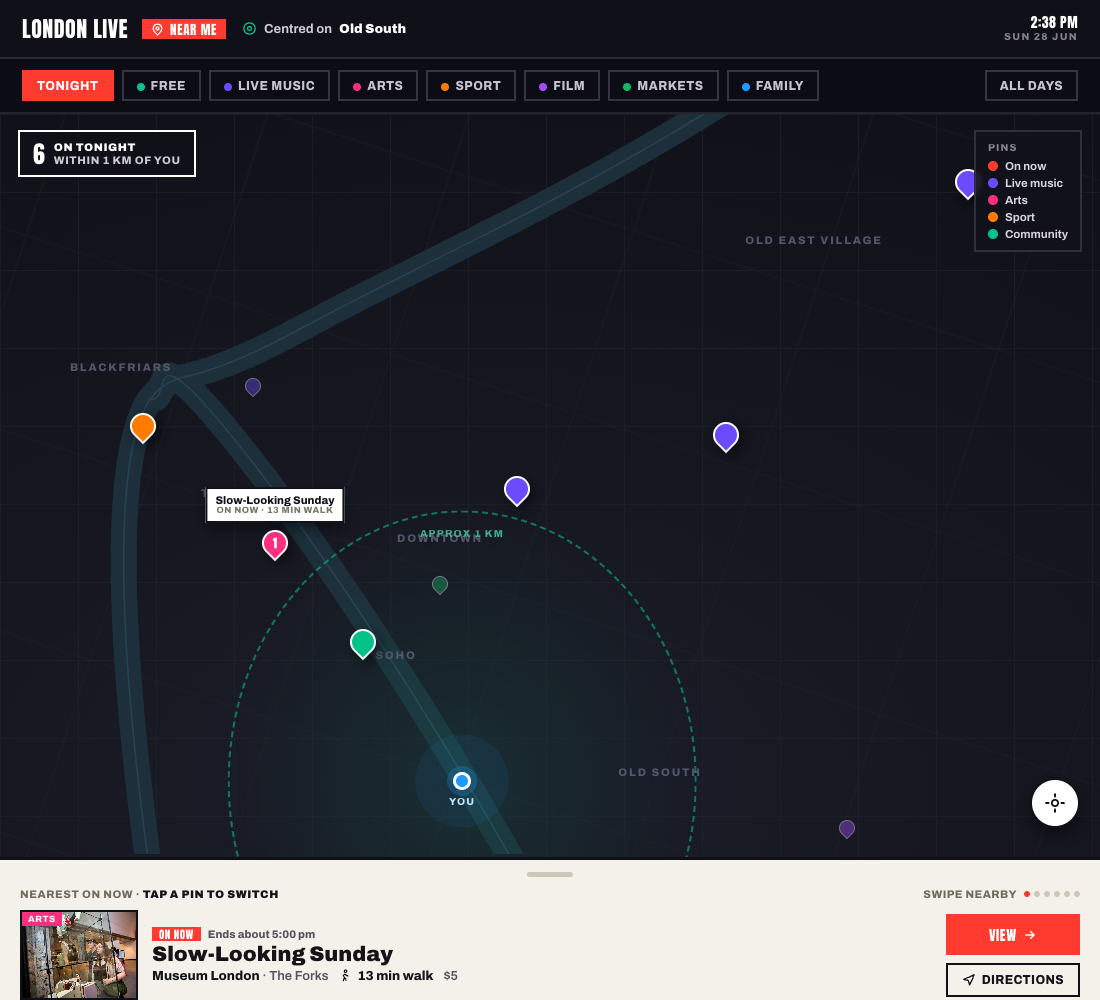This screenshot has height=1000, width=1100.
Task: Turn on the Arts filter
Action: (x=378, y=86)
